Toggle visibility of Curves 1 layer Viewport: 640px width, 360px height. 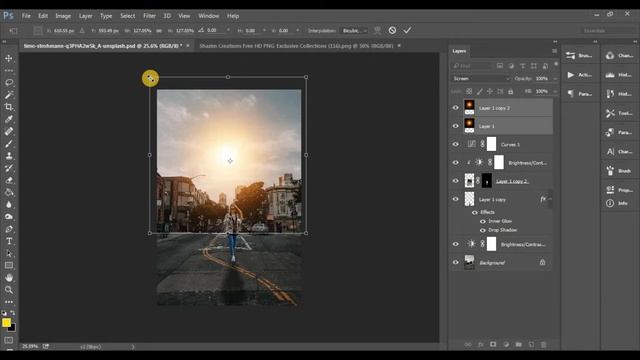click(x=456, y=144)
